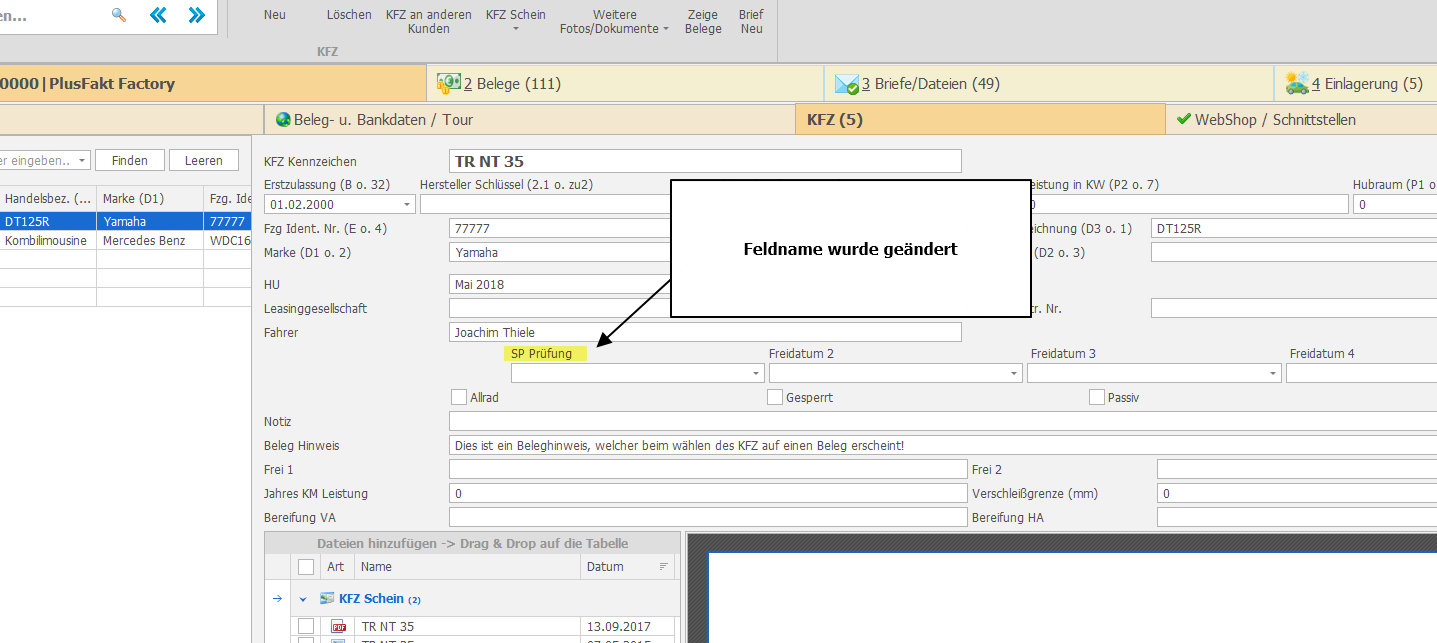The width and height of the screenshot is (1437, 643).
Task: Toggle the Allrad checkbox
Action: (x=459, y=397)
